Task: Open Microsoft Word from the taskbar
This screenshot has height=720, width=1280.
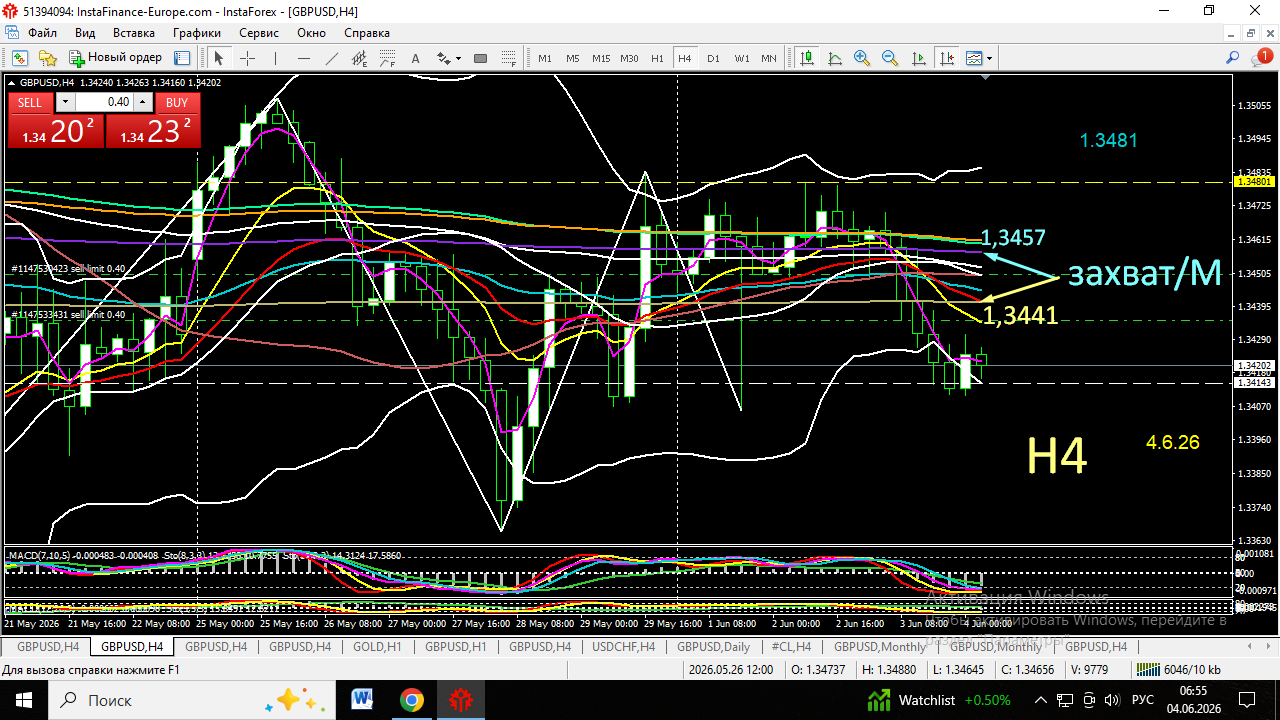Action: (x=362, y=699)
